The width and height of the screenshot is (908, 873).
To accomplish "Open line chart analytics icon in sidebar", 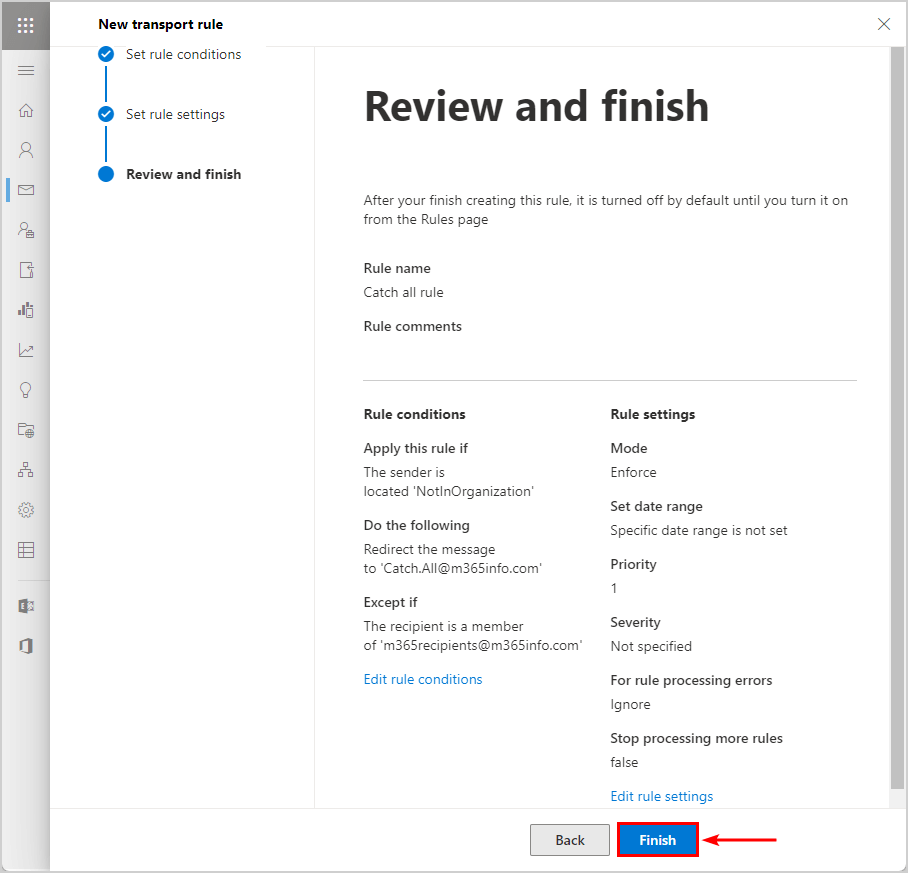I will pos(25,350).
